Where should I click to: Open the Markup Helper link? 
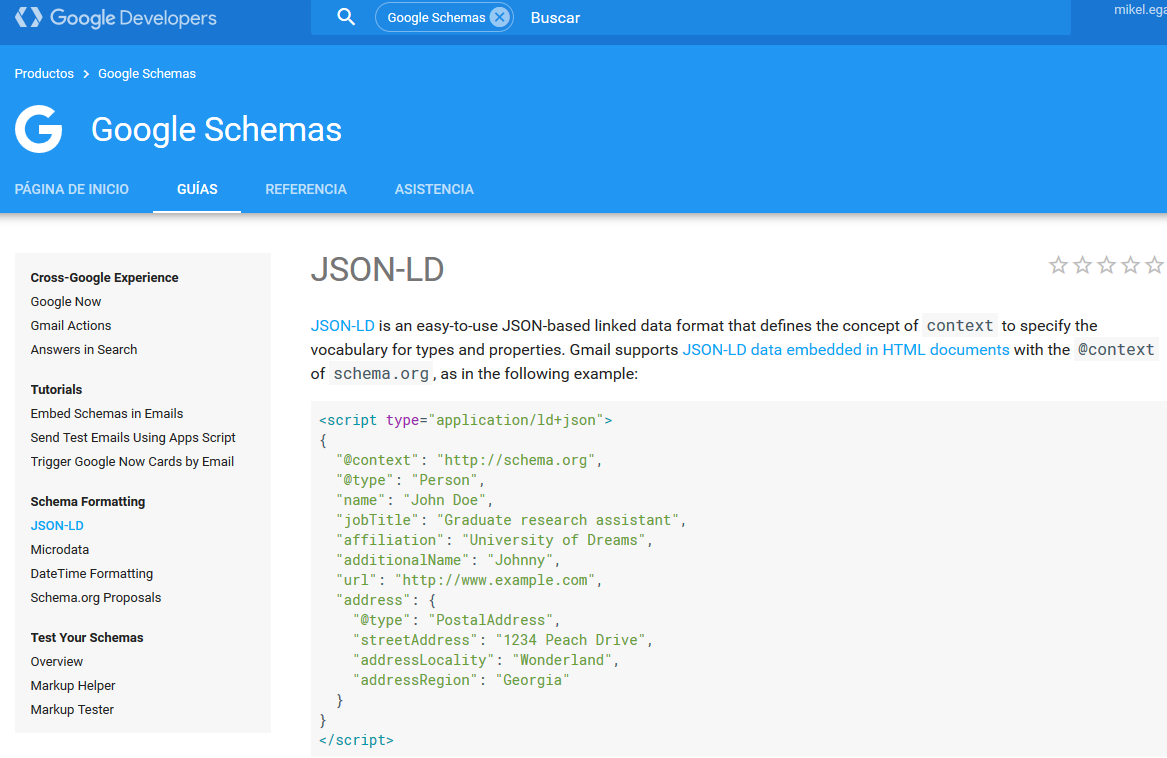click(73, 686)
